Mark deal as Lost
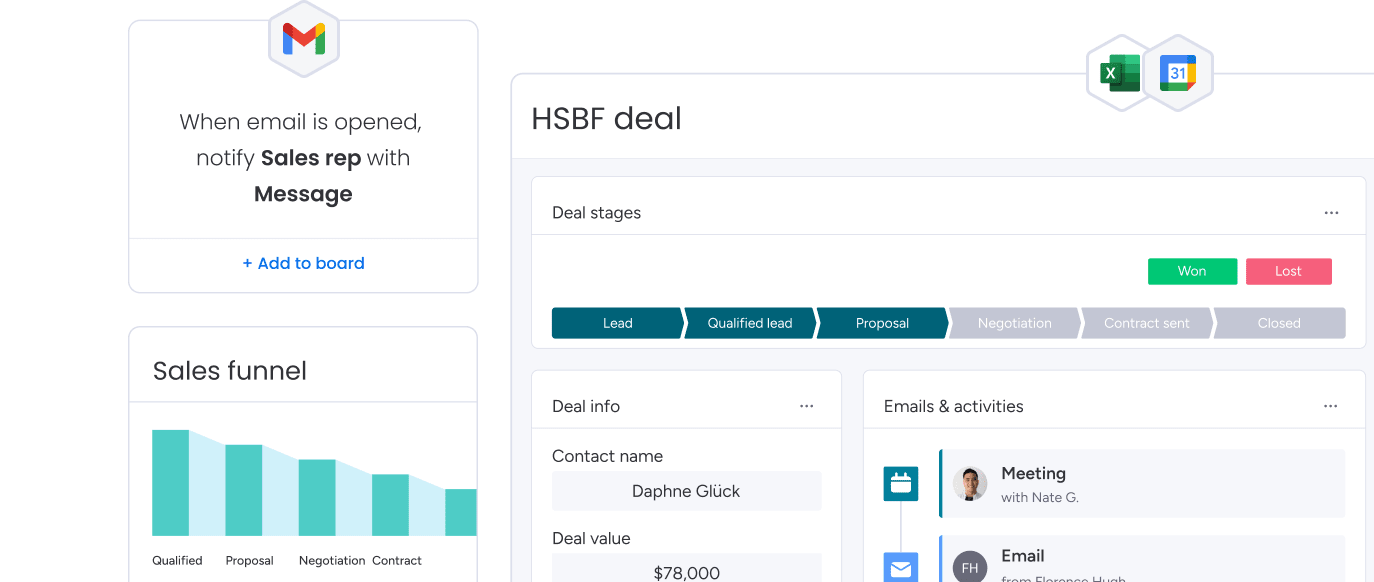The height and width of the screenshot is (582, 1374). click(x=1288, y=271)
